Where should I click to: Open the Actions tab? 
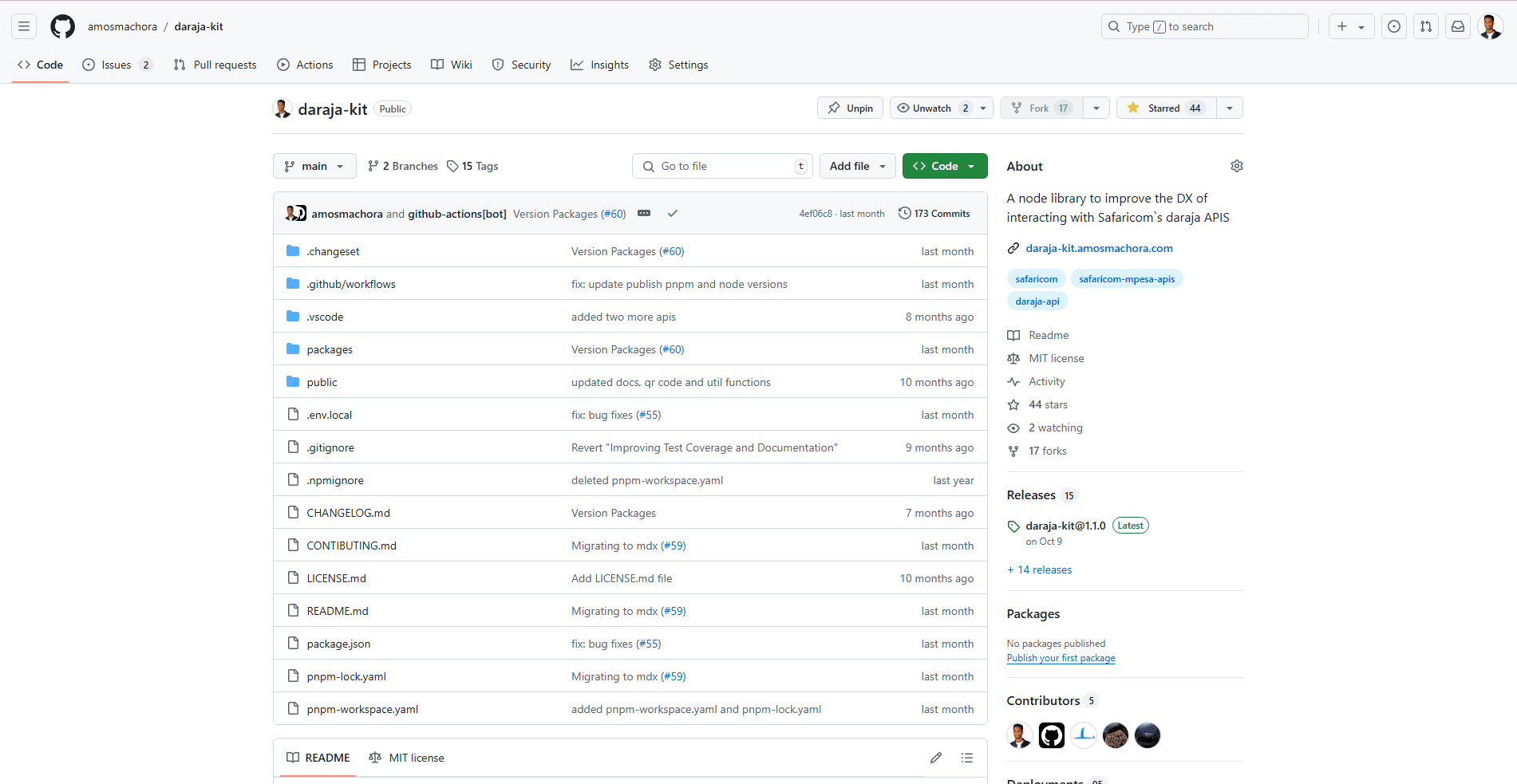tap(305, 65)
